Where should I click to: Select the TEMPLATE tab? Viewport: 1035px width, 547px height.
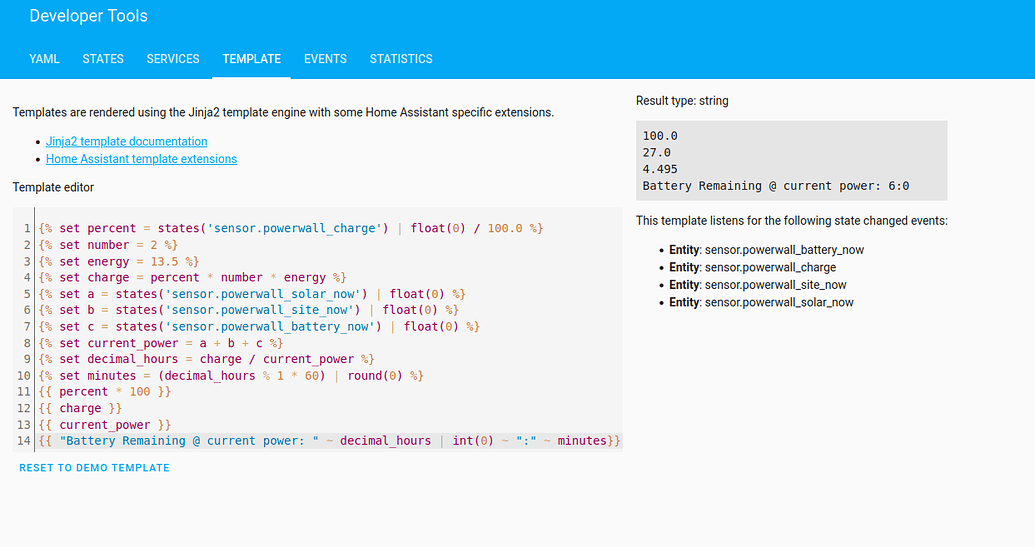coord(251,59)
